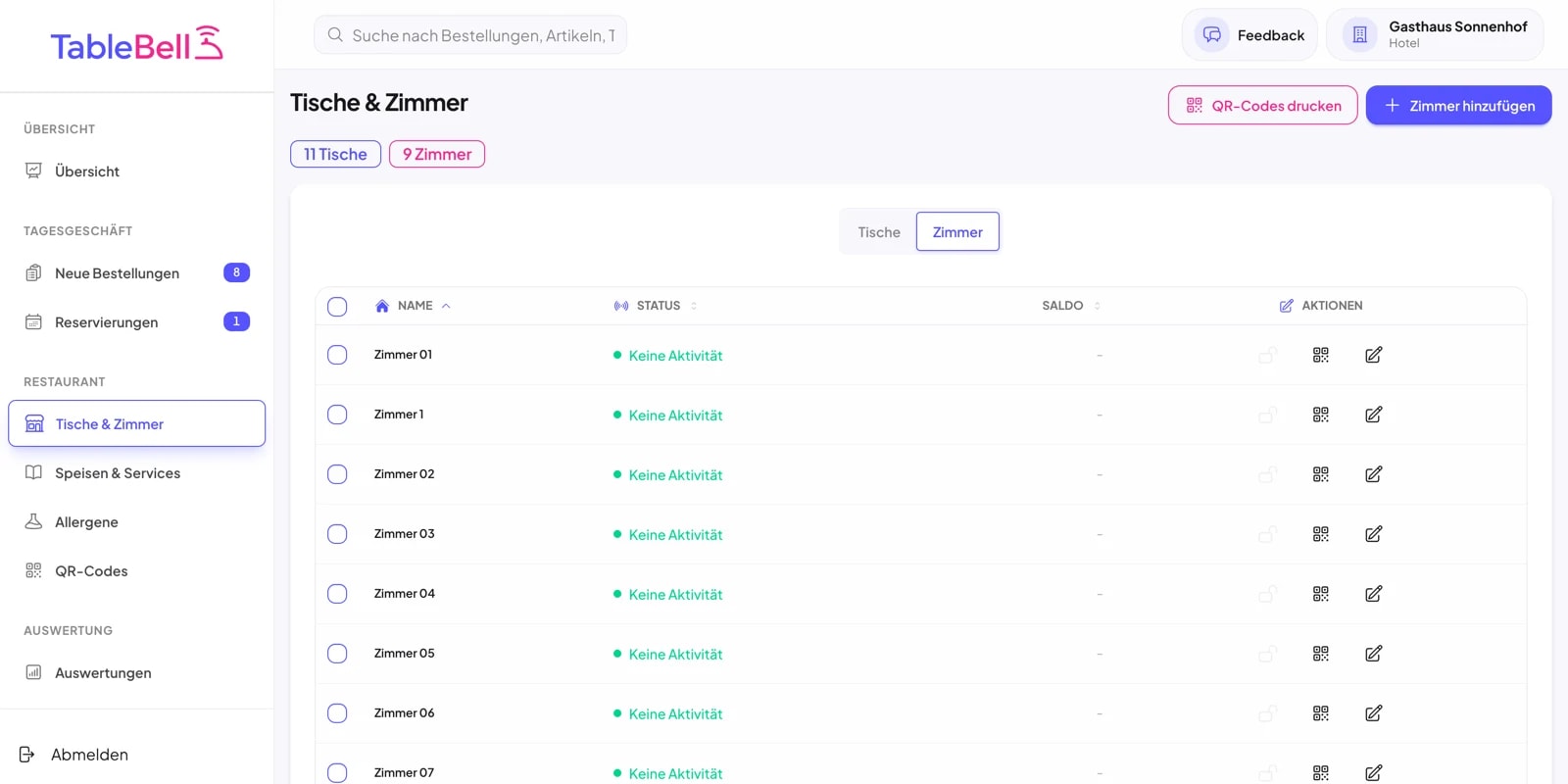Click the QR-Codes drucken button
The image size is (1568, 784).
tap(1262, 106)
